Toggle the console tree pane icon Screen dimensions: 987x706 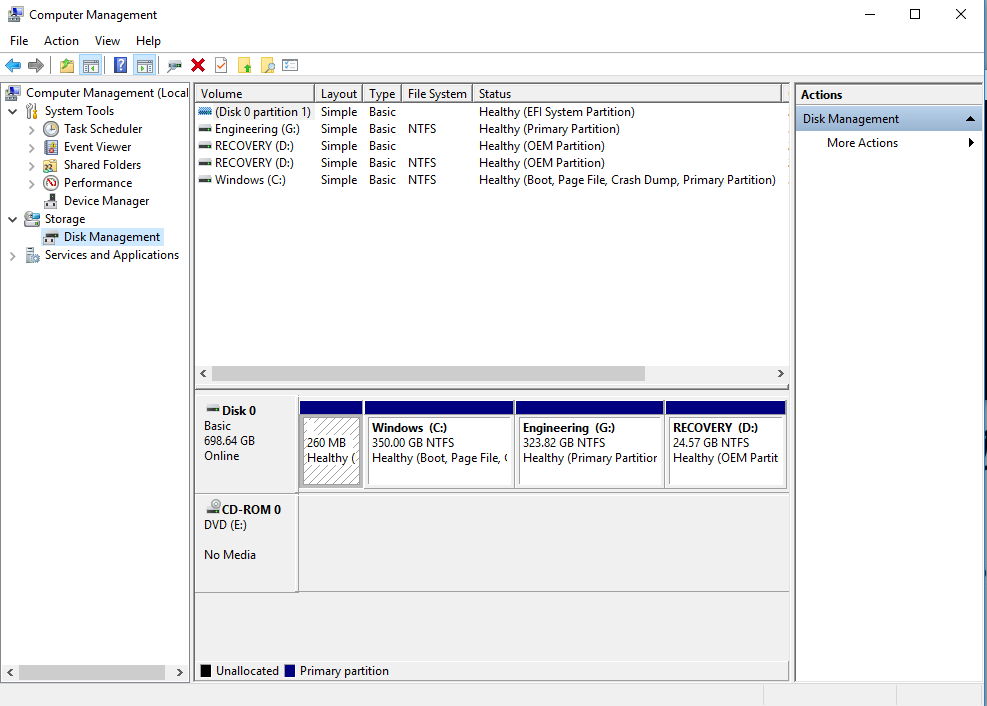pyautogui.click(x=91, y=64)
